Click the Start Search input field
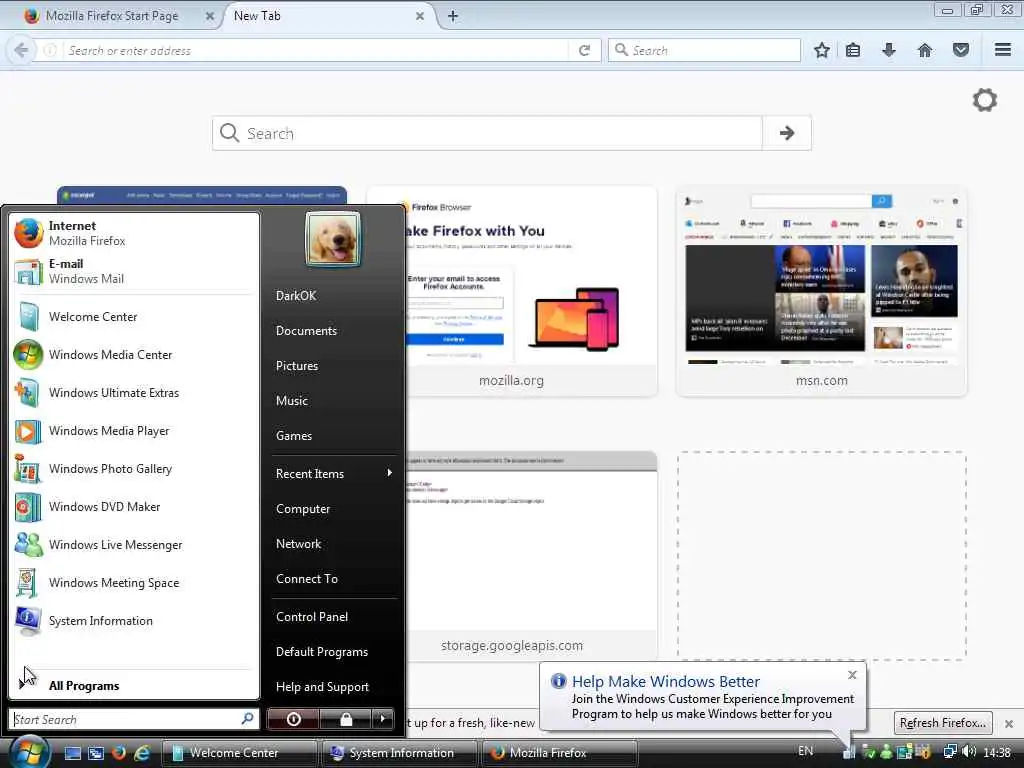This screenshot has width=1024, height=768. 134,719
